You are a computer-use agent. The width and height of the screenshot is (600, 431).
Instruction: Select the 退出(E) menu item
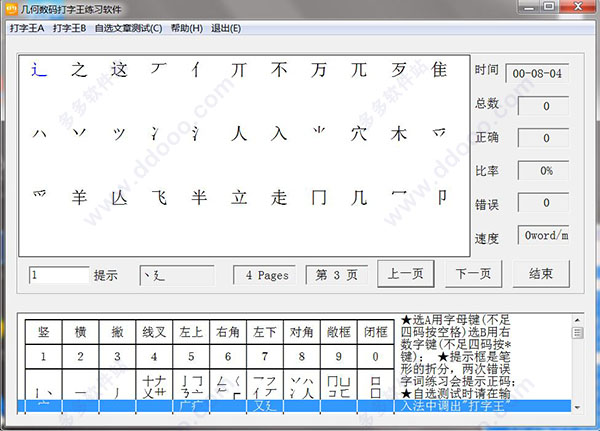226,28
